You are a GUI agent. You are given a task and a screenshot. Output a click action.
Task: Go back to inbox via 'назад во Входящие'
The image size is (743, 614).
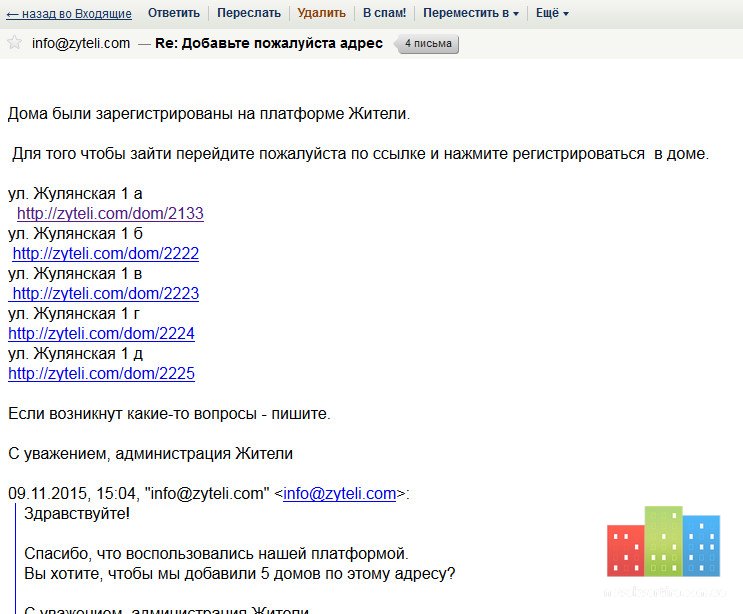(x=69, y=13)
